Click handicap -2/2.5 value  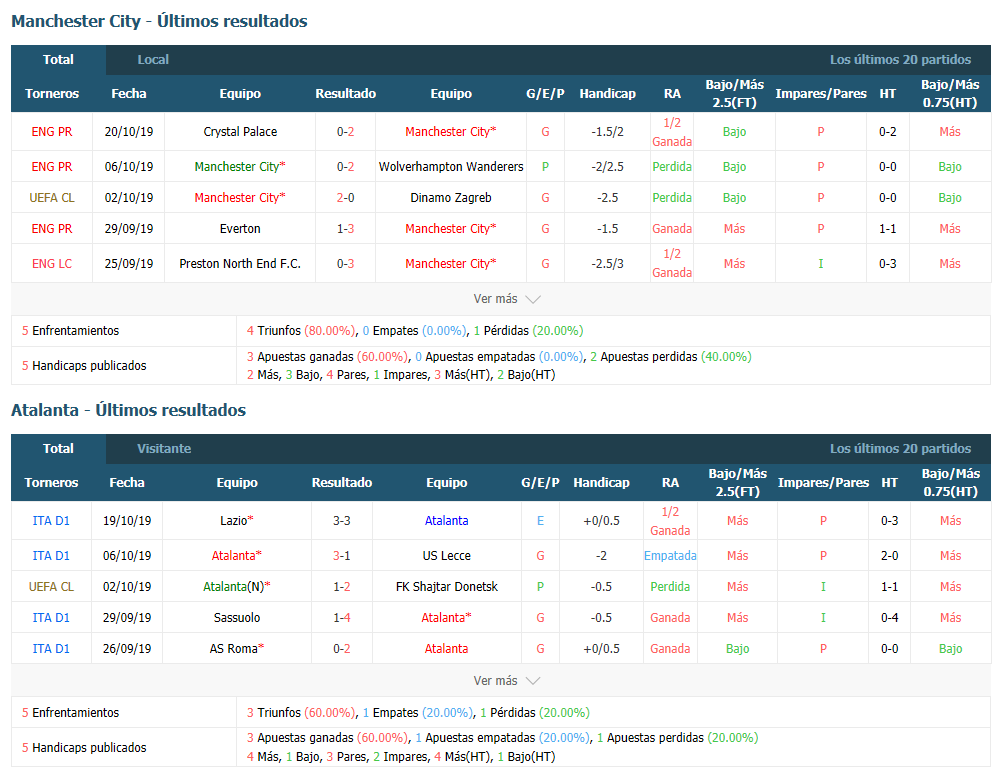607,166
